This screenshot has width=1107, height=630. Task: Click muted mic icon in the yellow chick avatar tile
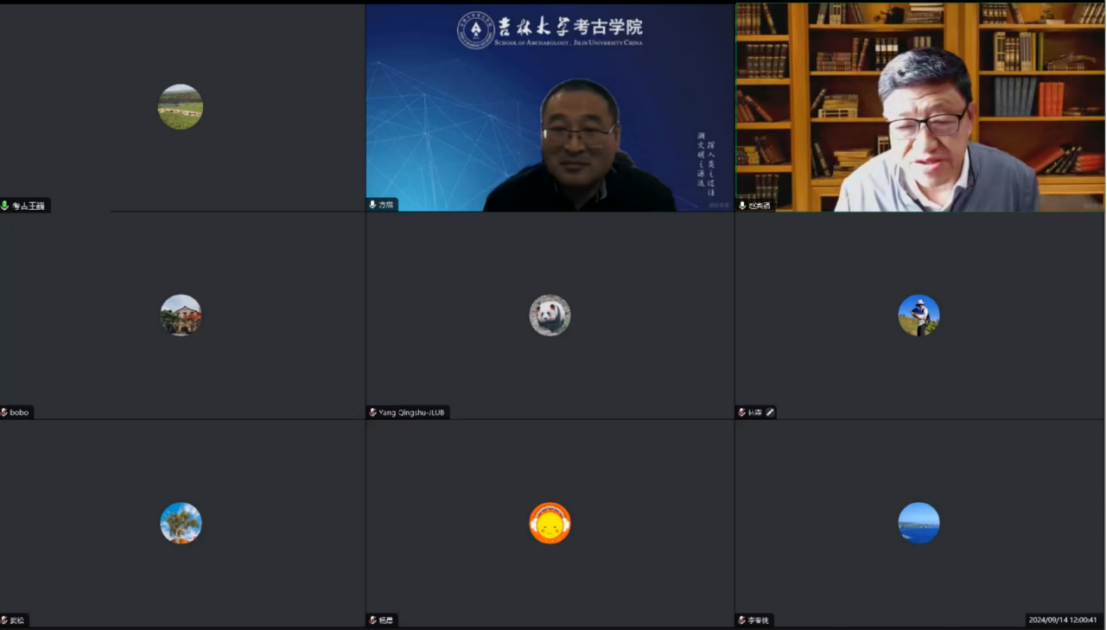(373, 620)
